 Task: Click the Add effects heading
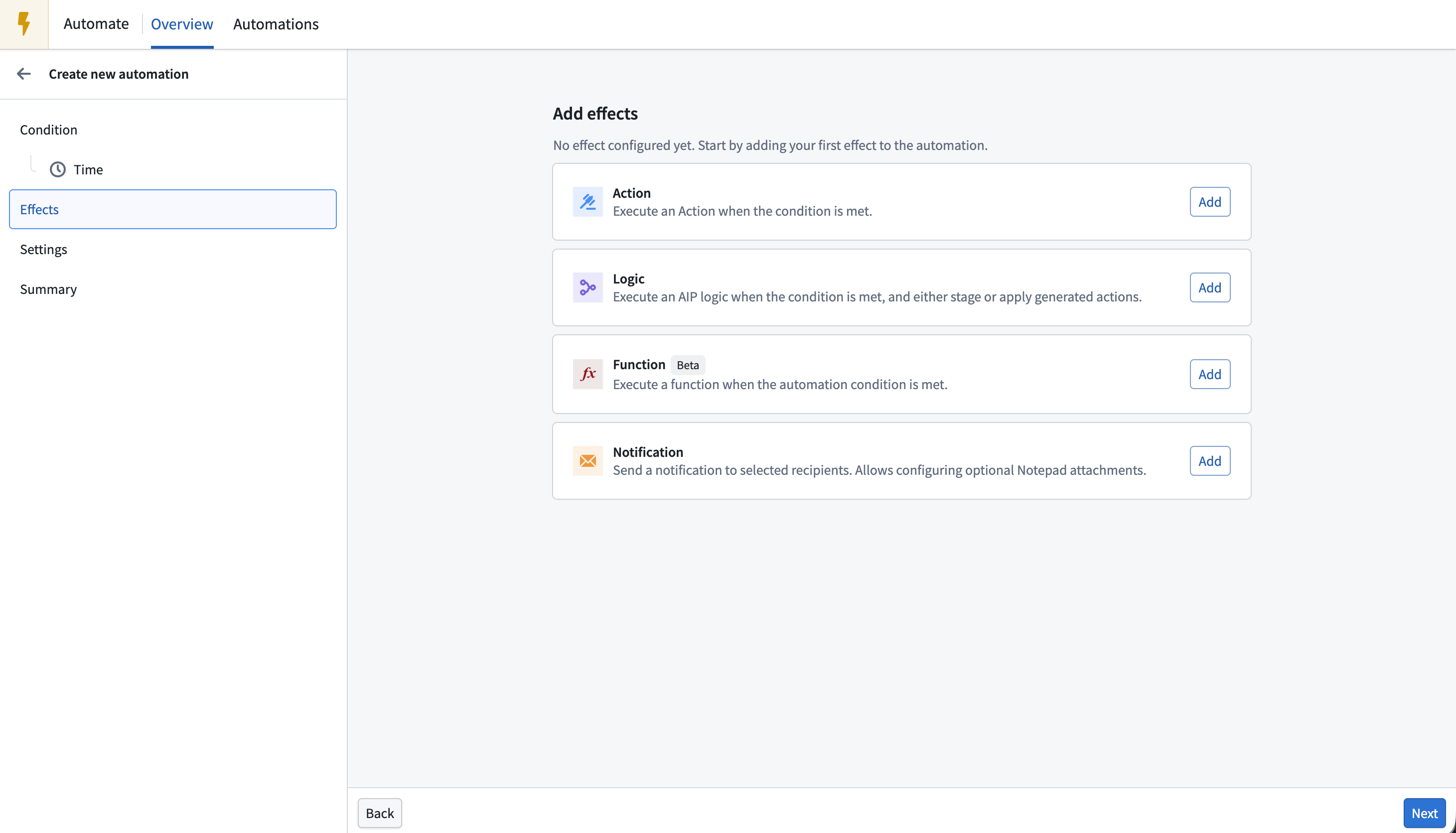coord(595,113)
